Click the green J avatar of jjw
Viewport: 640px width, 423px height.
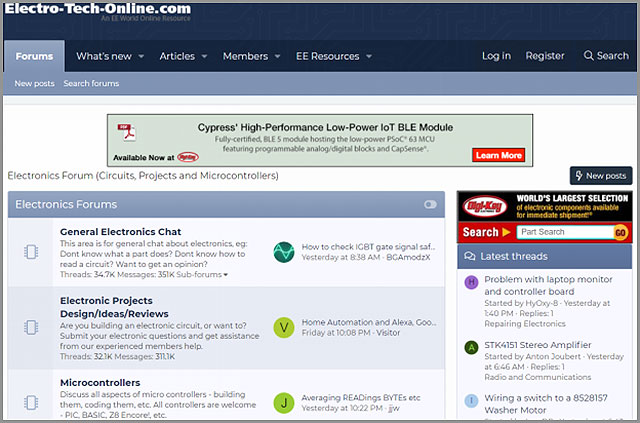click(x=284, y=403)
